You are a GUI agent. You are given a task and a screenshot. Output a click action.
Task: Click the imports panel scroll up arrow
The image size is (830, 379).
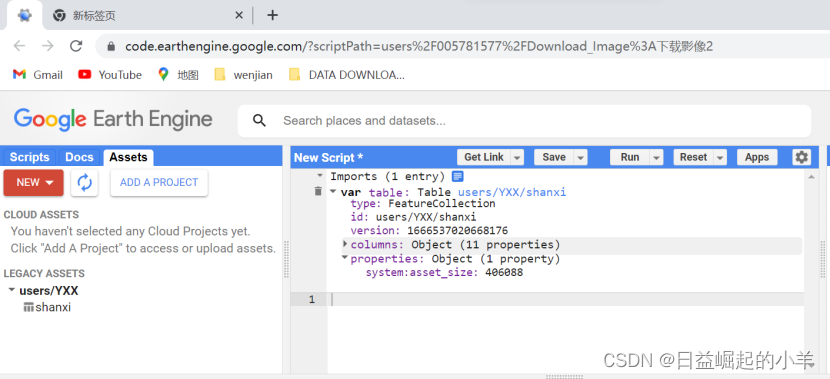pyautogui.click(x=810, y=176)
